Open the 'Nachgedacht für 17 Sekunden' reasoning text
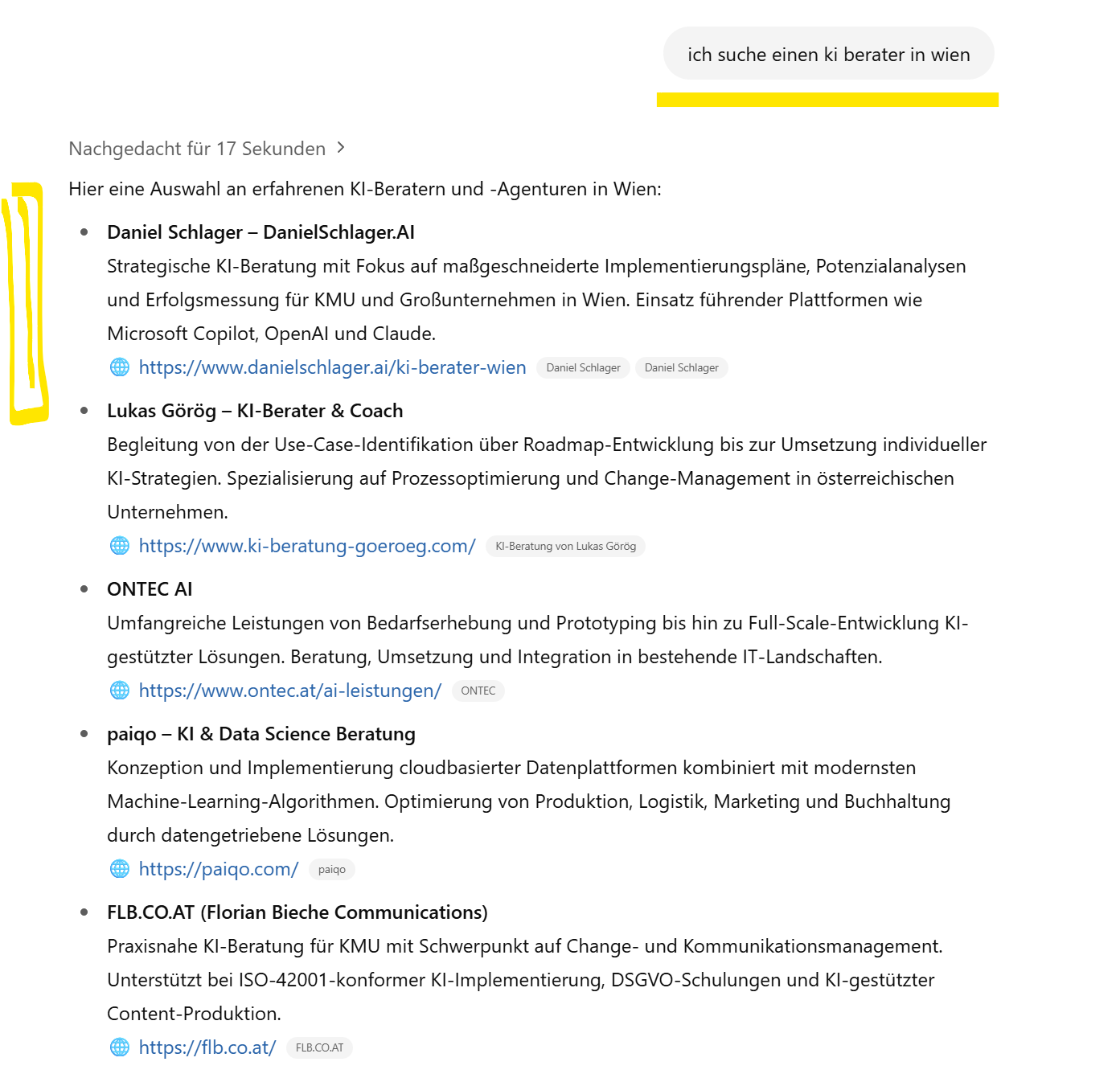 (197, 149)
